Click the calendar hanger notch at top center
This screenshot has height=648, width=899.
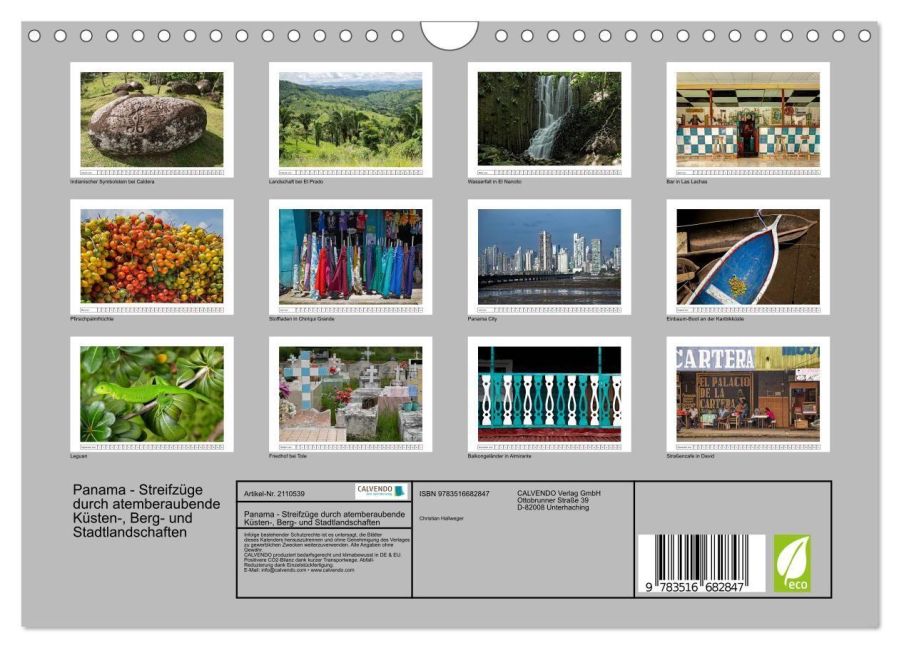click(x=450, y=35)
